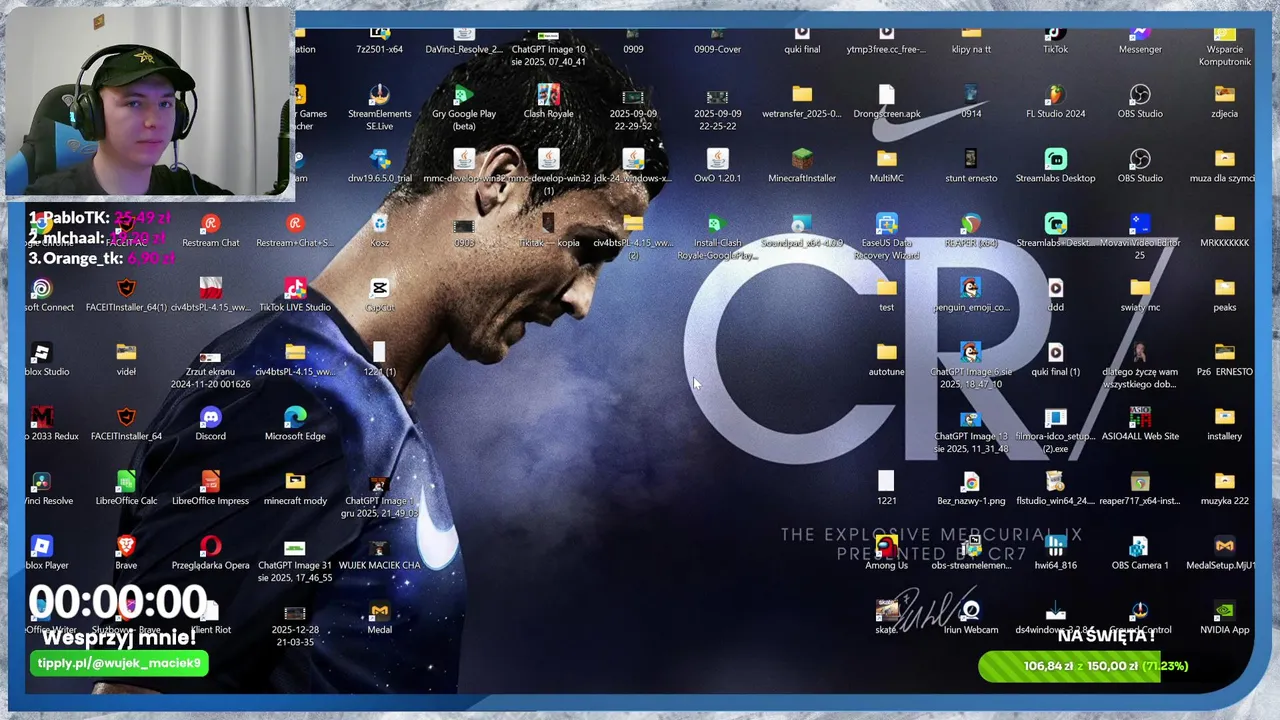The height and width of the screenshot is (720, 1280).
Task: Open the swiaty mc folder
Action: [1140, 294]
